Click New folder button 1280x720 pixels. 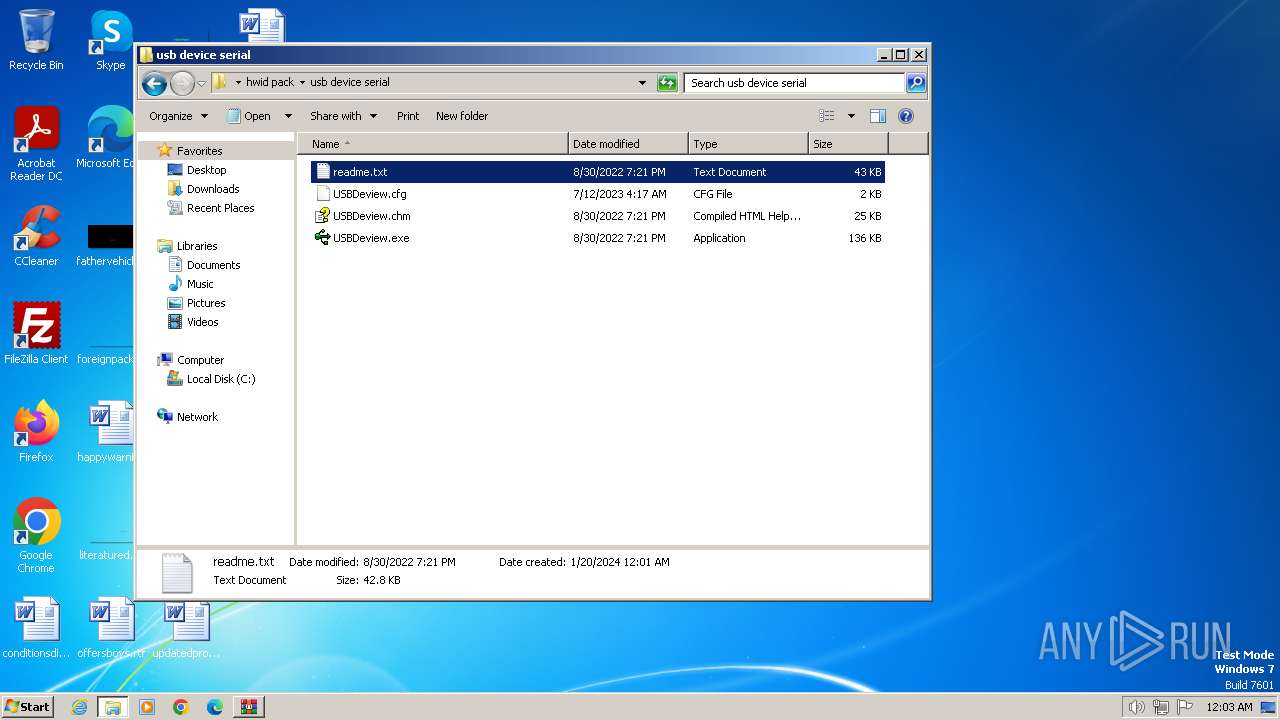(462, 116)
